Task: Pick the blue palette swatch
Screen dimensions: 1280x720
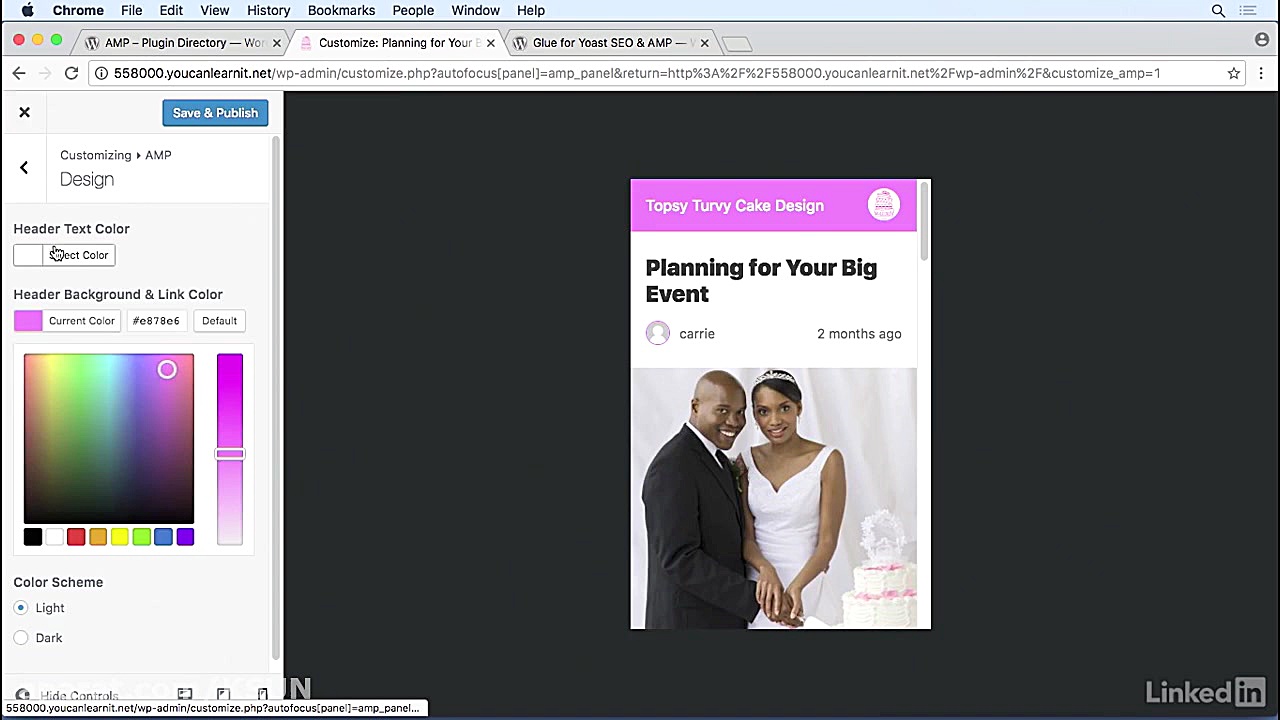Action: click(x=163, y=537)
